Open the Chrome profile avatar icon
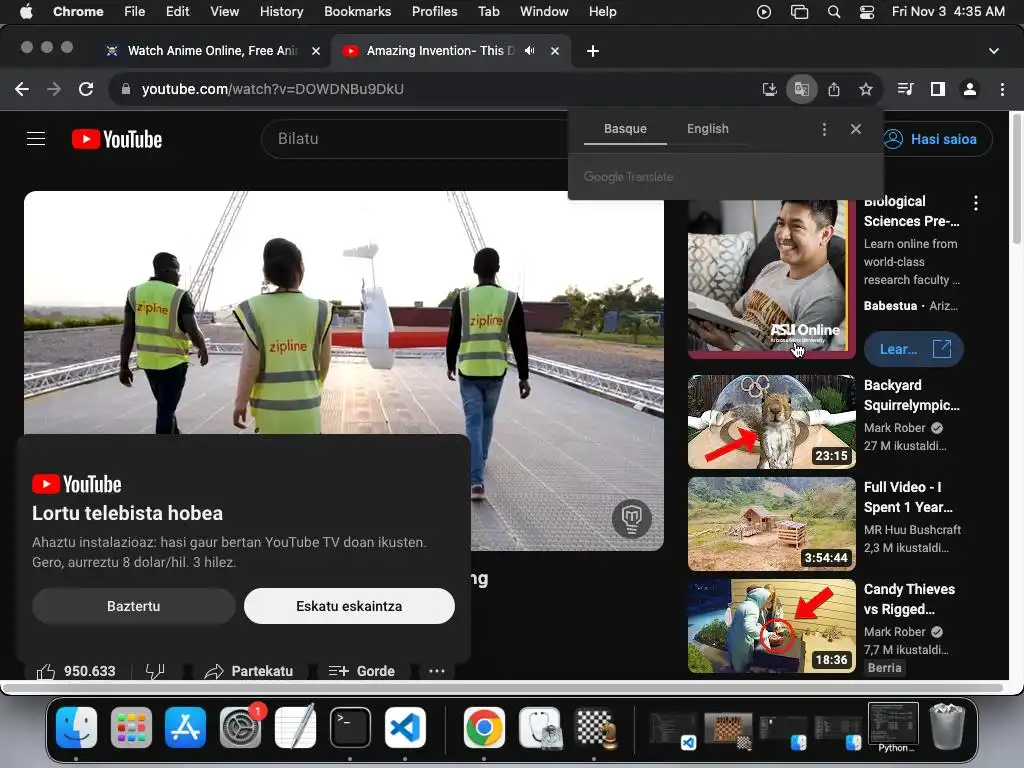 (x=970, y=89)
